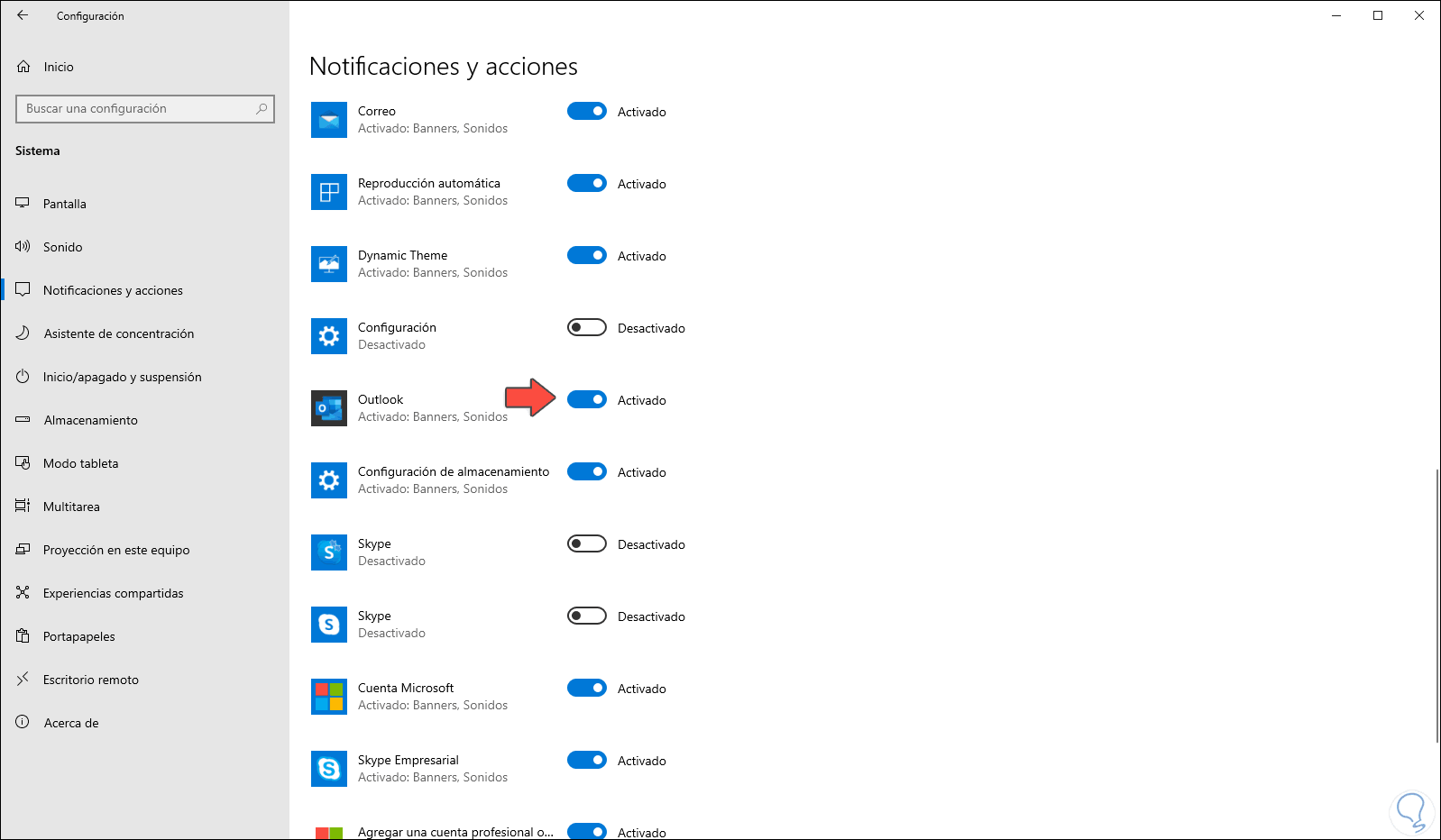Enable the Configuración notifications switch

(x=587, y=327)
